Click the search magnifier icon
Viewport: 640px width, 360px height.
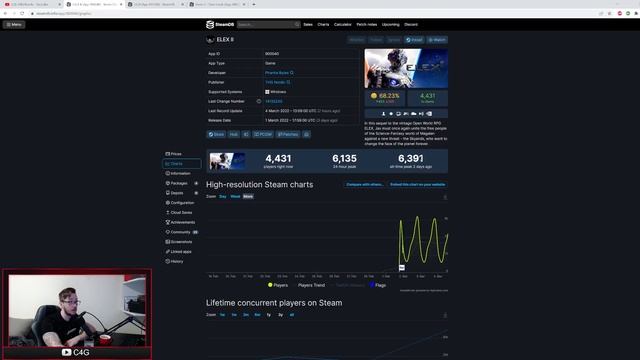(297, 24)
